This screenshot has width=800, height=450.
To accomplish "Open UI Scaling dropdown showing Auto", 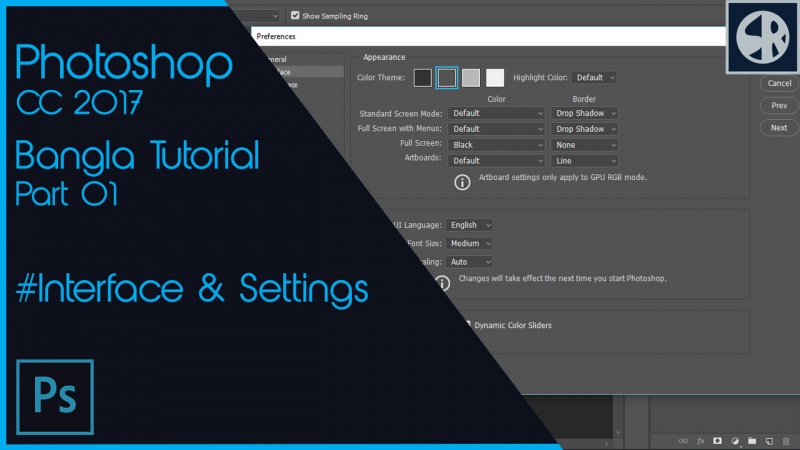I will pos(469,262).
